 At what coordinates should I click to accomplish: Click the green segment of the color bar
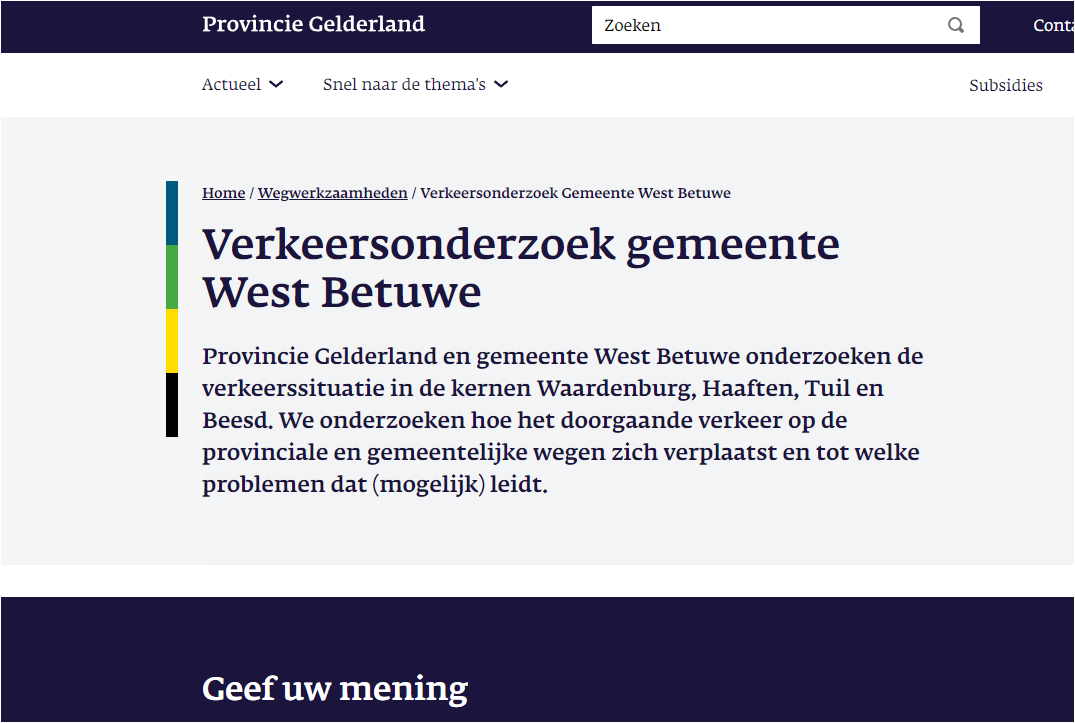click(x=172, y=277)
